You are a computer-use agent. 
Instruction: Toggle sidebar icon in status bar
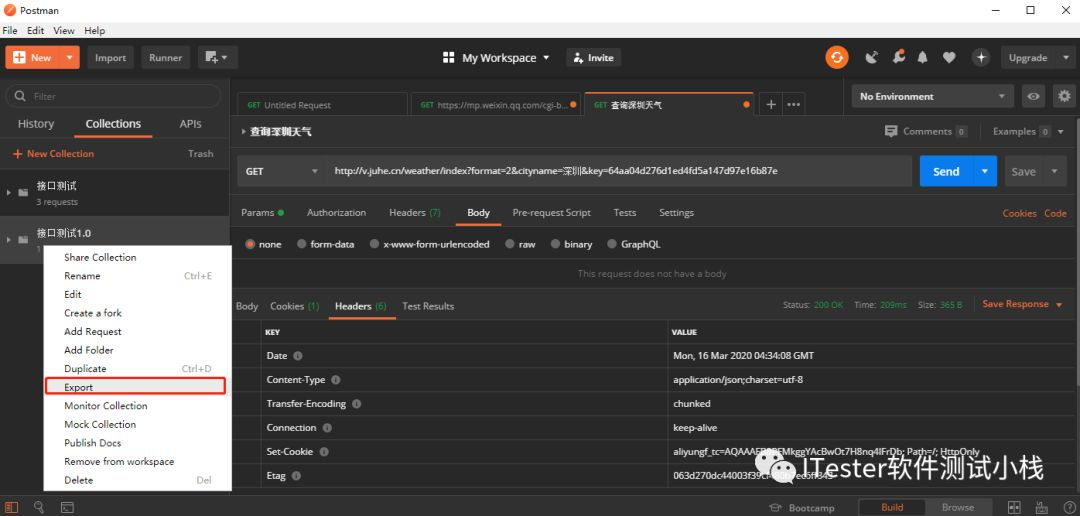click(x=12, y=507)
